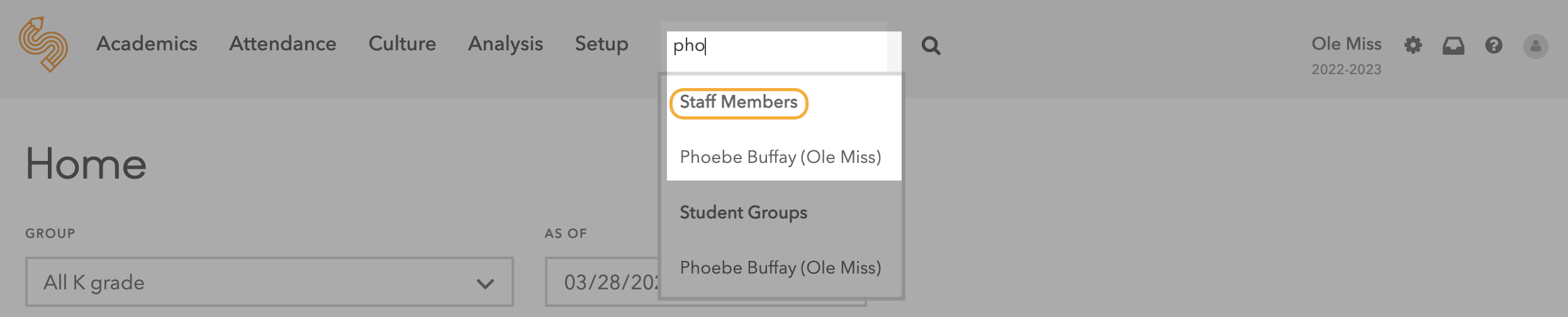Click the help question mark icon
Viewport: 1568px width, 317px height.
1494,45
